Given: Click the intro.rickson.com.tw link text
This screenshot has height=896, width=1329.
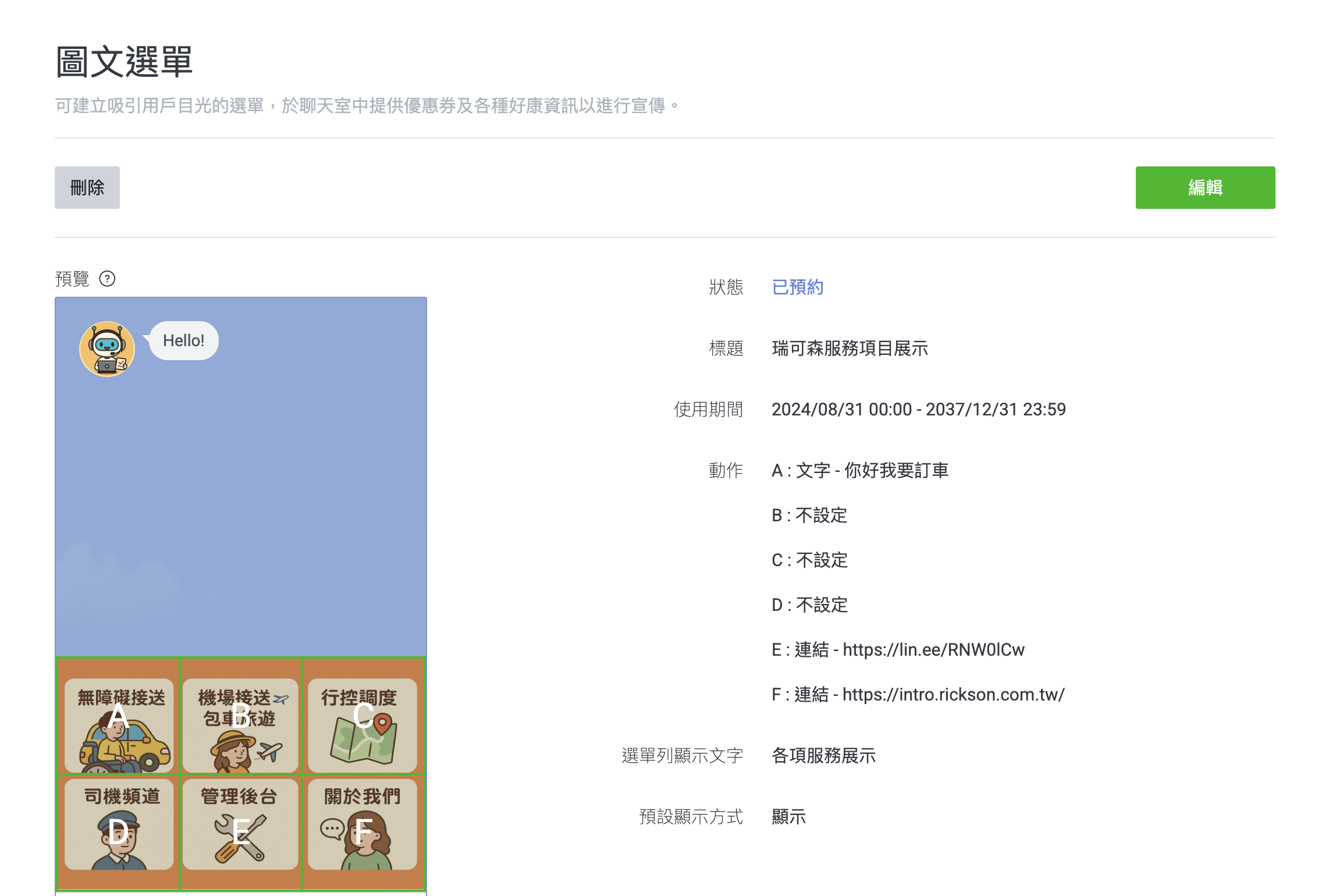Looking at the screenshot, I should [x=953, y=694].
